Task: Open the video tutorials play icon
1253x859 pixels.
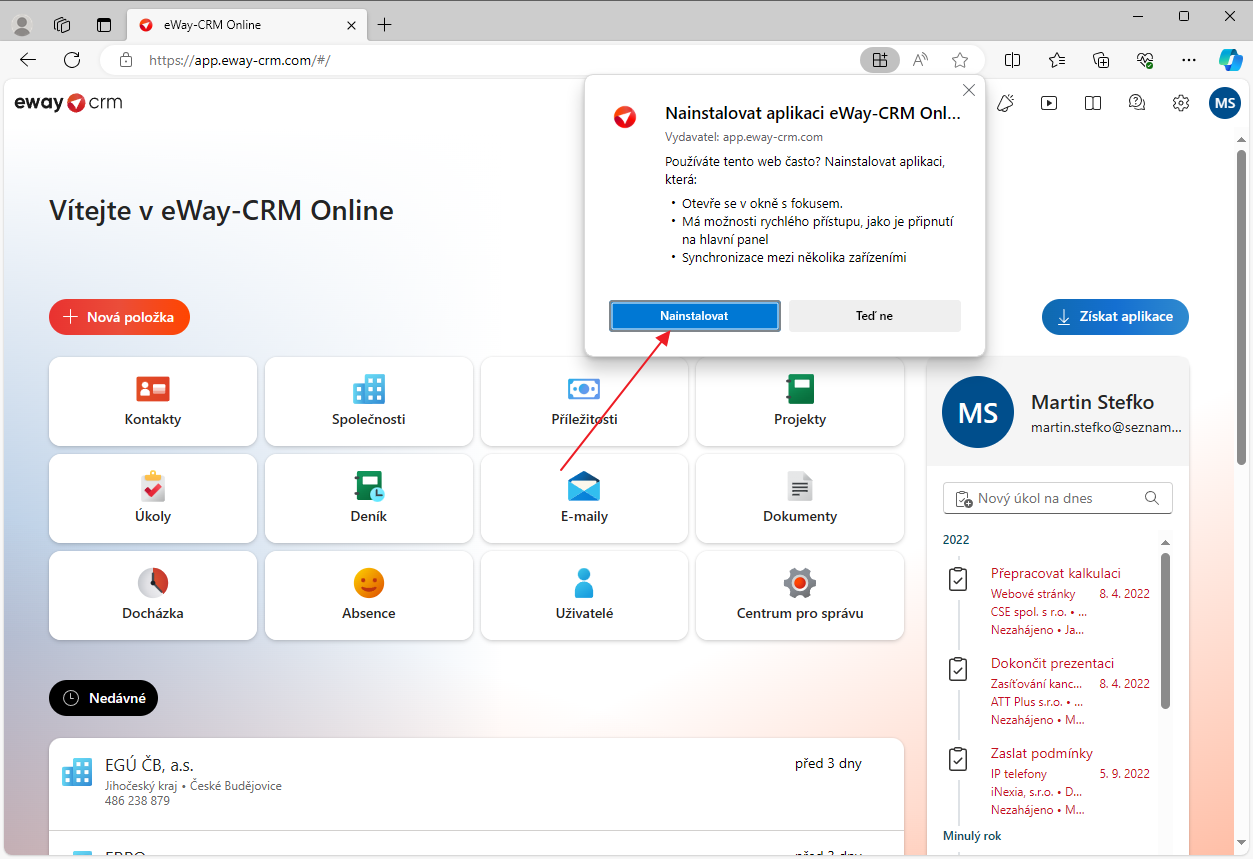Action: pos(1049,103)
